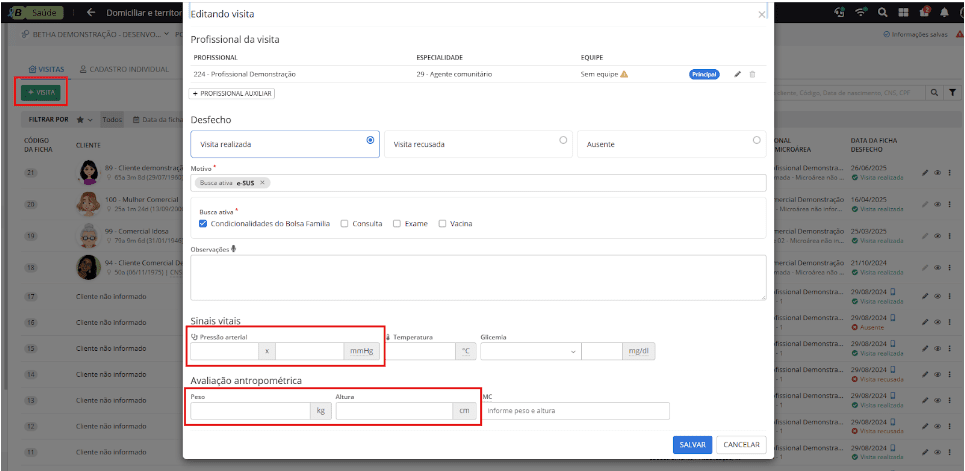Image resolution: width=965 pixels, height=471 pixels.
Task: Delete the professional using the trash icon
Action: (752, 74)
